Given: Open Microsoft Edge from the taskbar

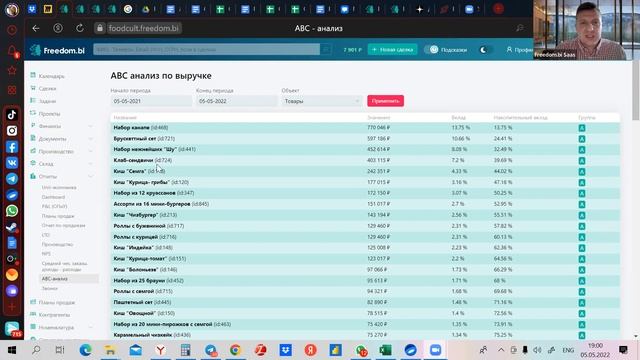Looking at the screenshot, I should point(85,350).
